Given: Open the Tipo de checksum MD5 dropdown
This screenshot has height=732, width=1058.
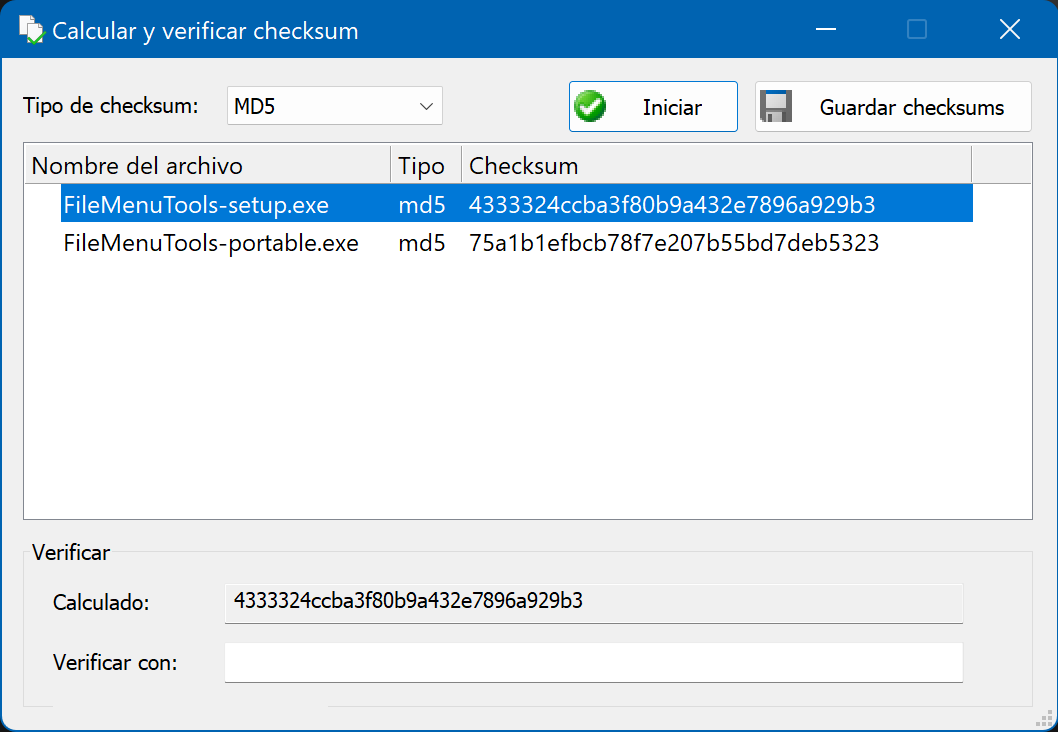Looking at the screenshot, I should pos(335,106).
